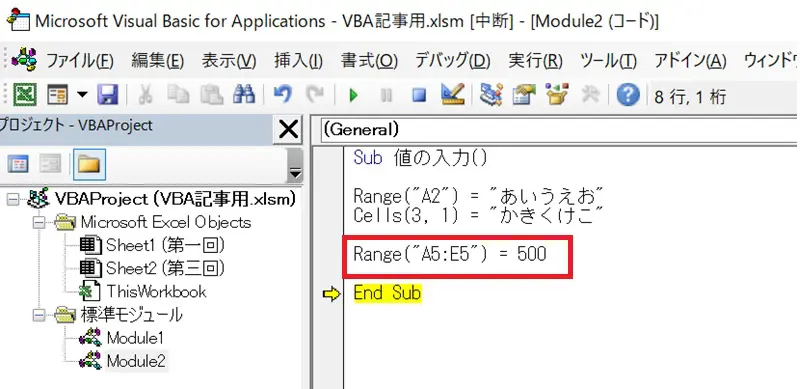This screenshot has width=800, height=389.
Task: Open the Insert object dropdown arrow
Action: click(x=82, y=95)
